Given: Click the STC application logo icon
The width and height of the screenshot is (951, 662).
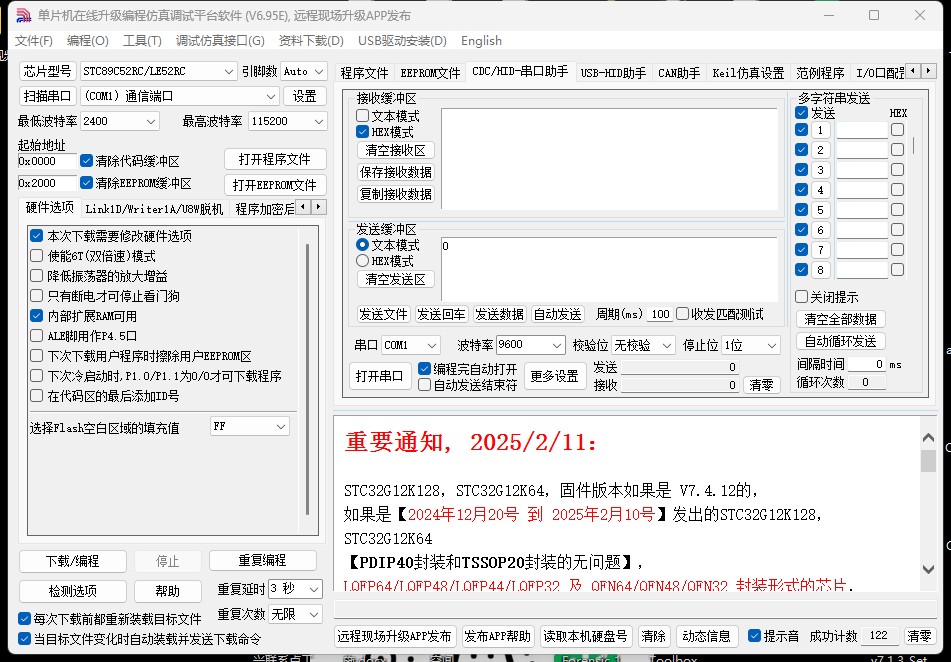Looking at the screenshot, I should [23, 15].
